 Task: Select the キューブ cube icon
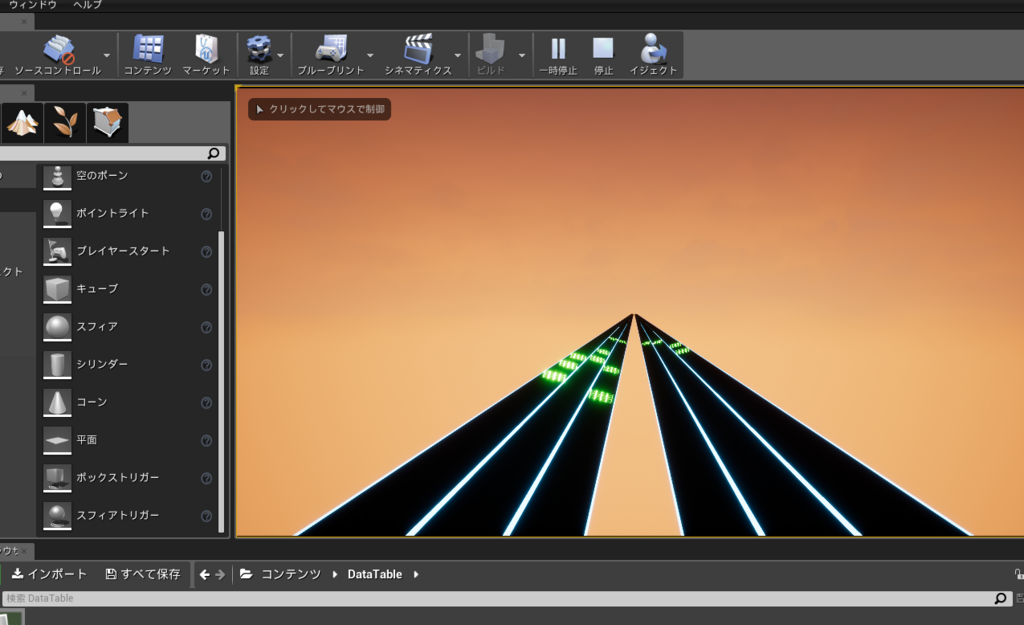[x=57, y=289]
